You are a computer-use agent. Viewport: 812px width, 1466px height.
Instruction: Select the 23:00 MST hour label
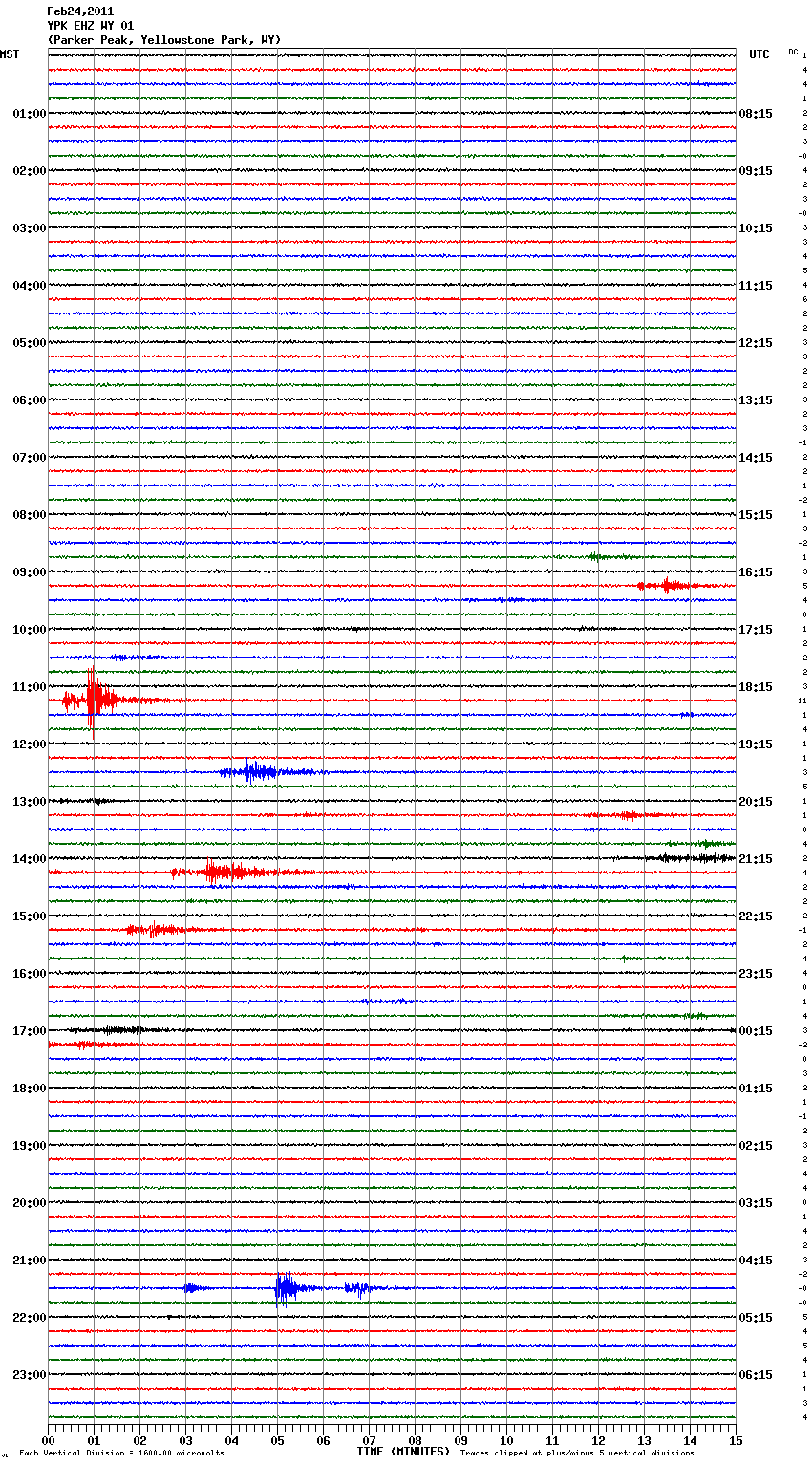(x=29, y=1375)
